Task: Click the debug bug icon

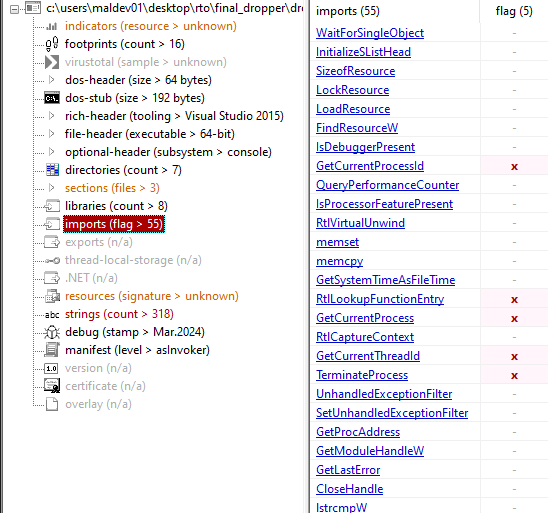Action: (x=52, y=332)
